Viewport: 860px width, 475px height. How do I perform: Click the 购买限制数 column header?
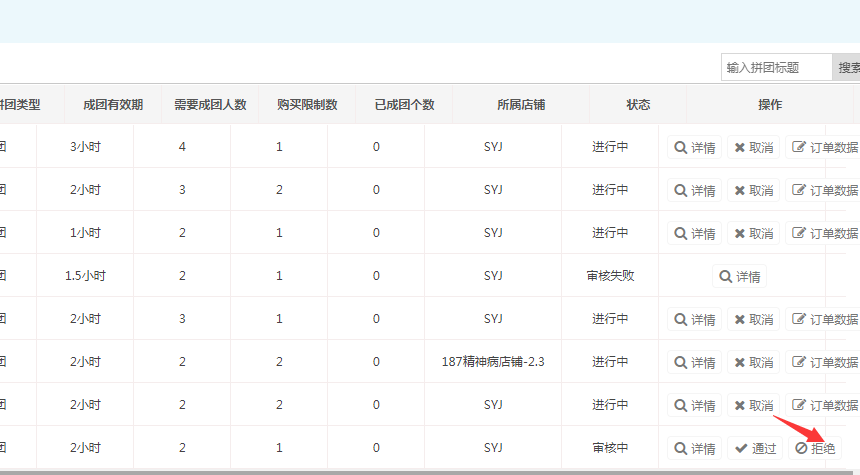(x=307, y=105)
